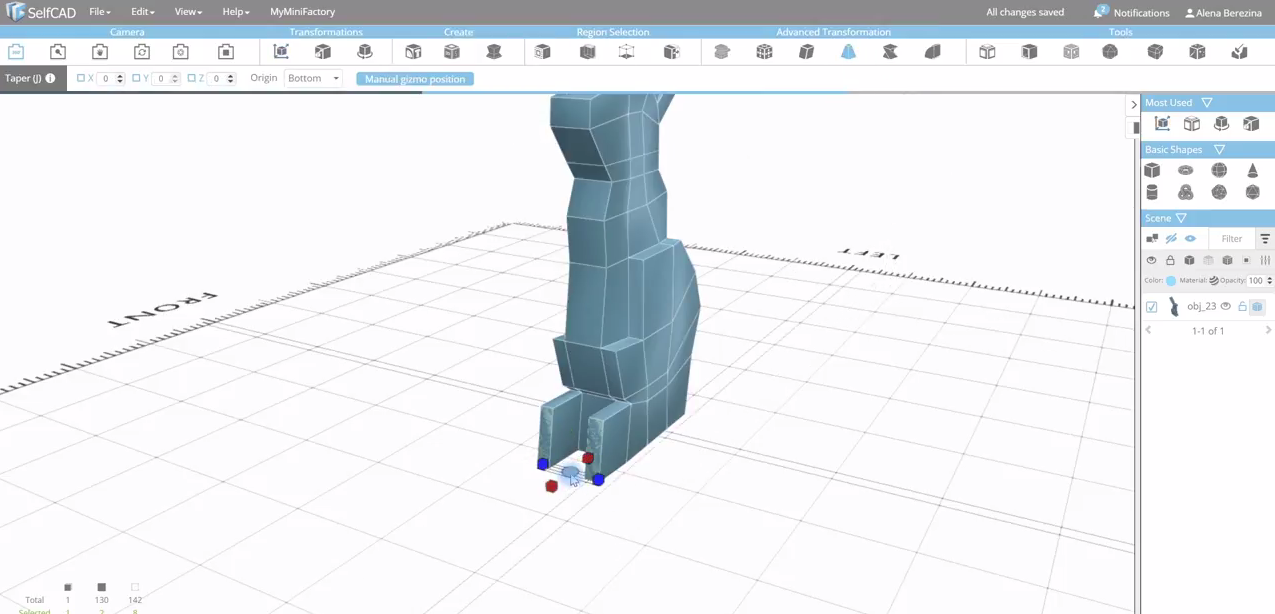The image size is (1275, 614).
Task: Select the Twist tool icon
Action: (890, 52)
